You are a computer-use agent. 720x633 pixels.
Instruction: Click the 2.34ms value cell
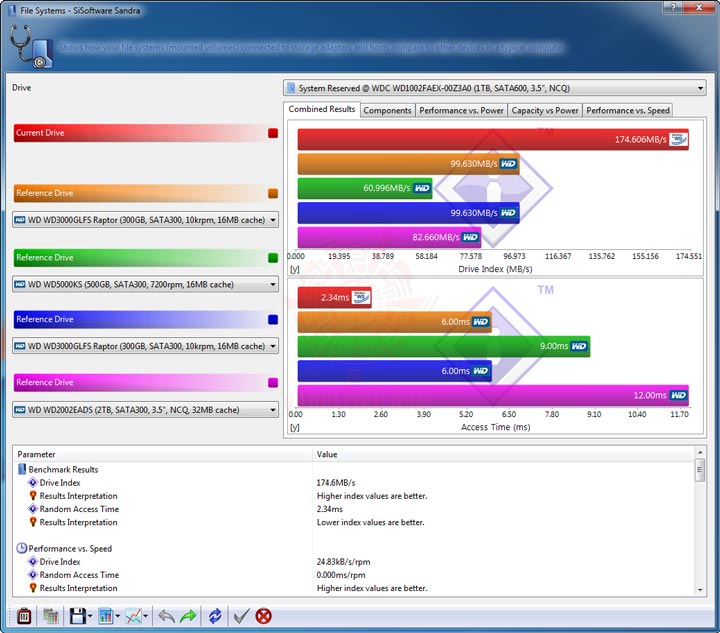(x=330, y=509)
